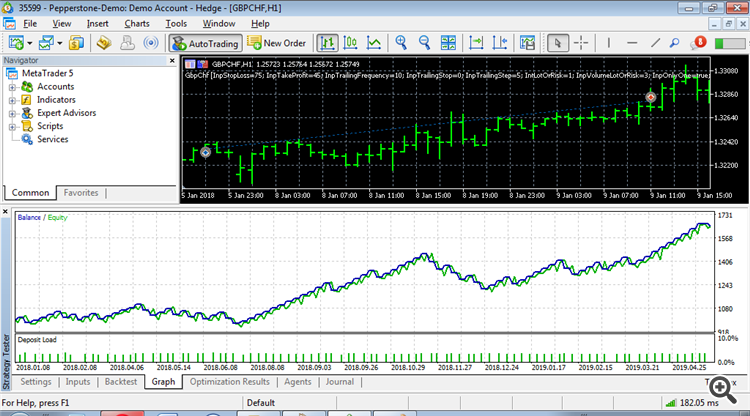Click the 182.05 ms connection status
750x416 pixels.
pyautogui.click(x=699, y=403)
